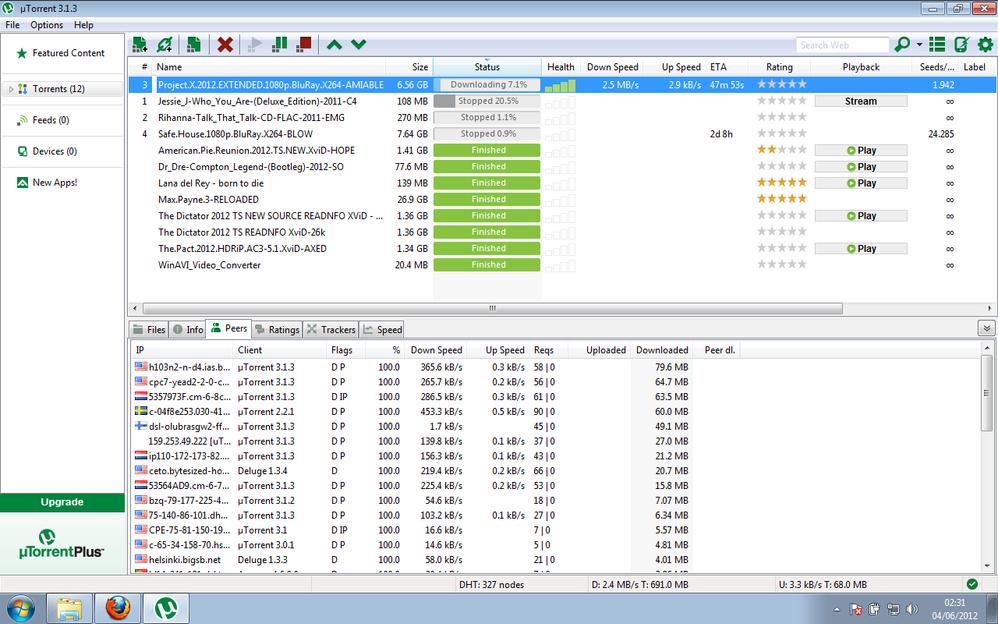Switch to the Trackers tab
The image size is (998, 624).
pos(331,329)
